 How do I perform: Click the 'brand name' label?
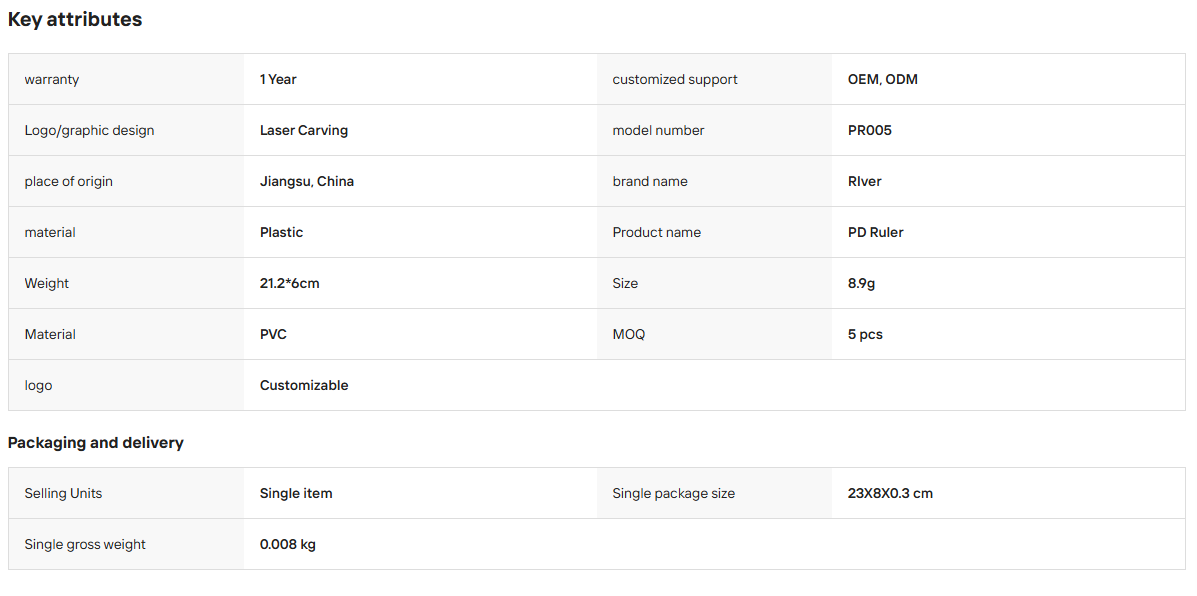(650, 182)
